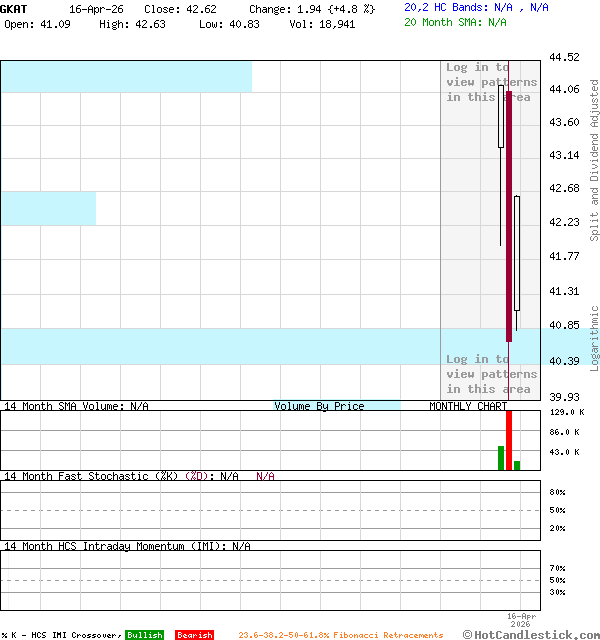Click the lower 'Log in to view patterns' text

[x=491, y=374]
